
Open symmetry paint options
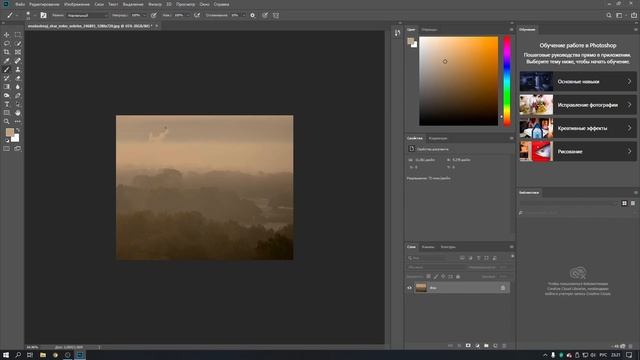[276, 15]
